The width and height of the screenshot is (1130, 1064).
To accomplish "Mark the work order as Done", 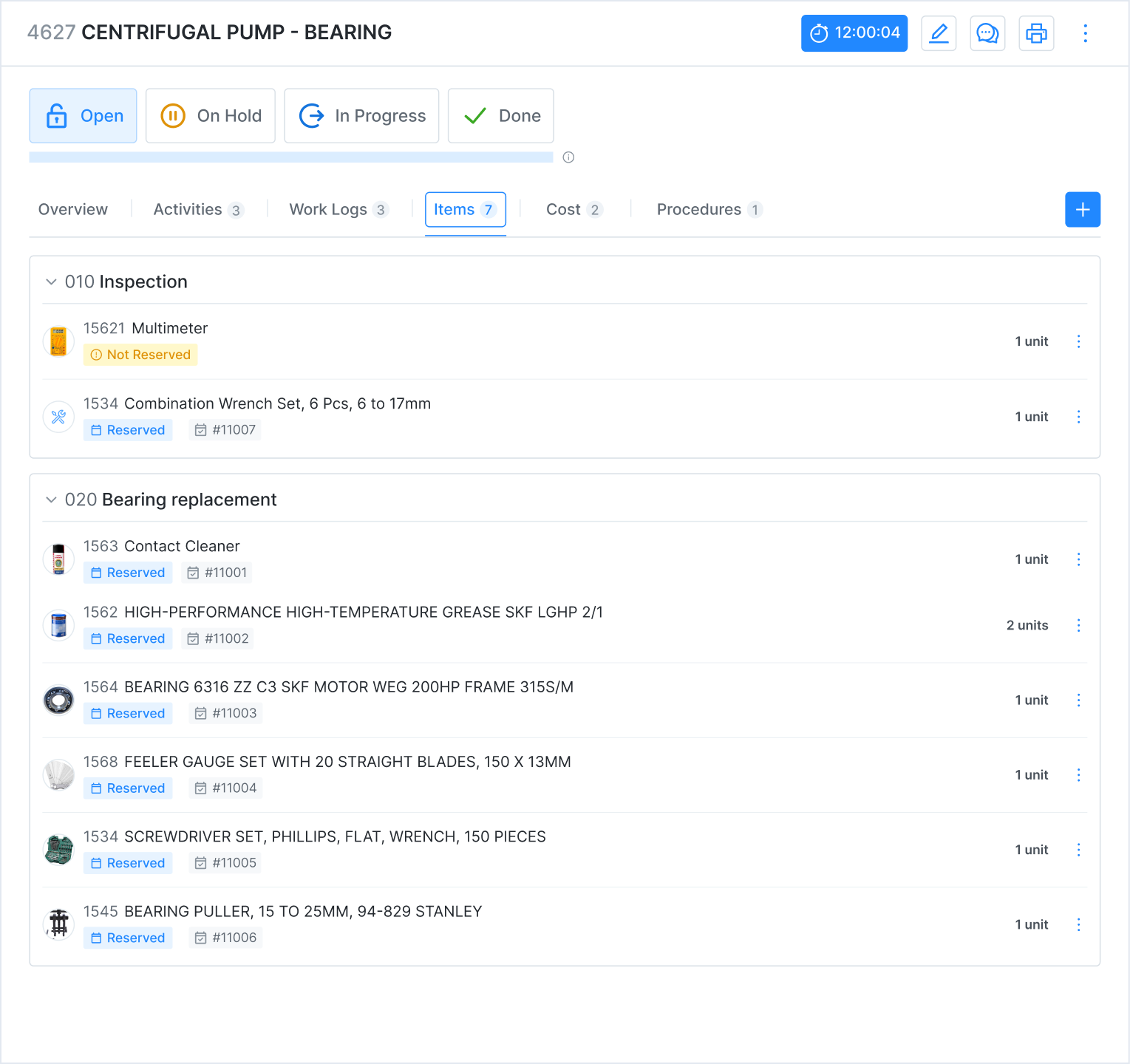I will pos(500,115).
